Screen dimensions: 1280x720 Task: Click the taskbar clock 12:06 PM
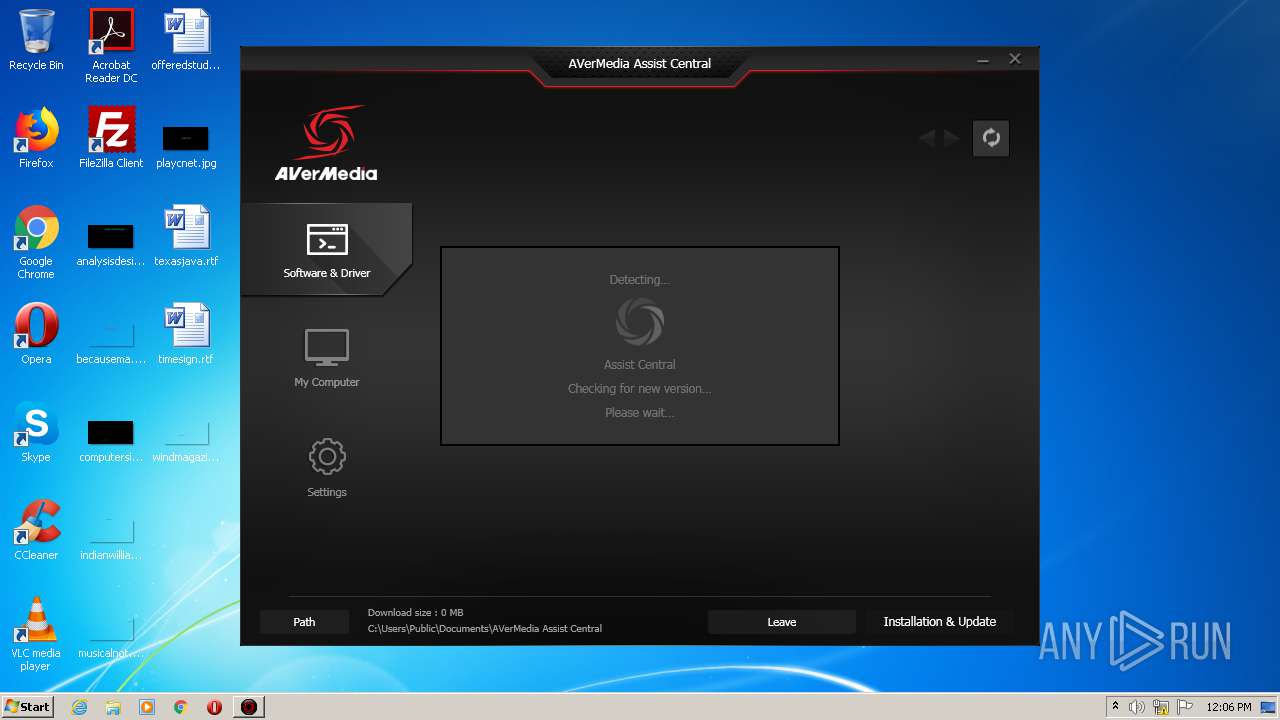pyautogui.click(x=1229, y=707)
